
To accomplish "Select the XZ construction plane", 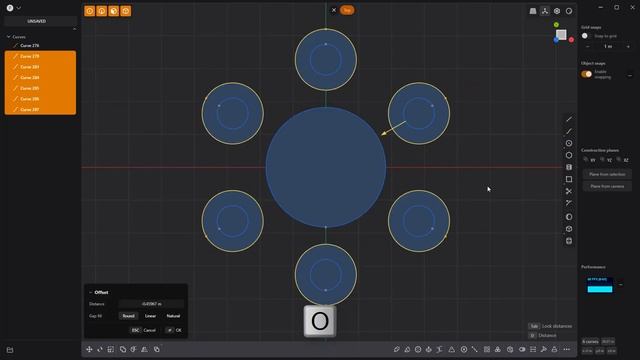I will coord(623,160).
